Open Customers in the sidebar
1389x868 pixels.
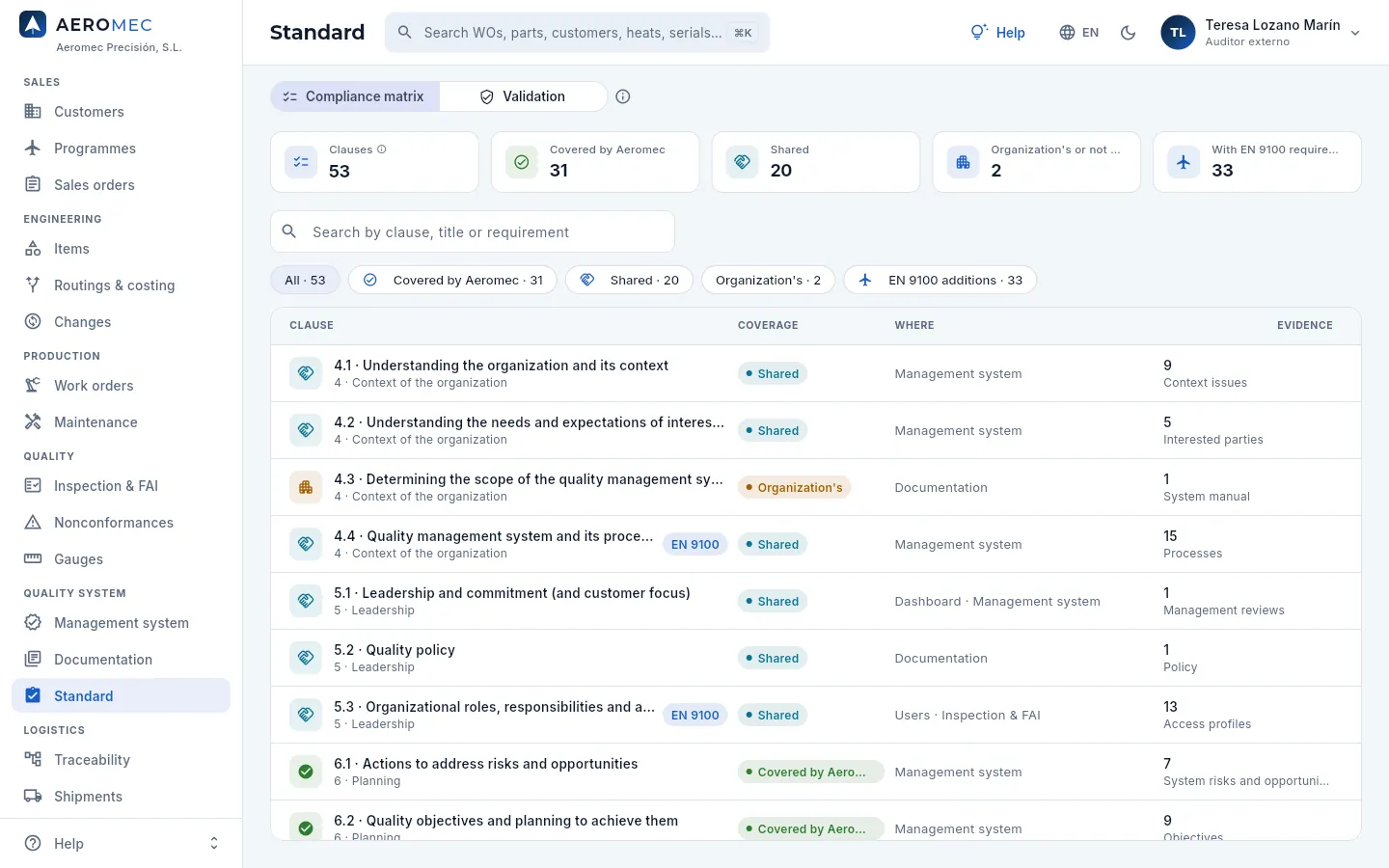pyautogui.click(x=121, y=112)
